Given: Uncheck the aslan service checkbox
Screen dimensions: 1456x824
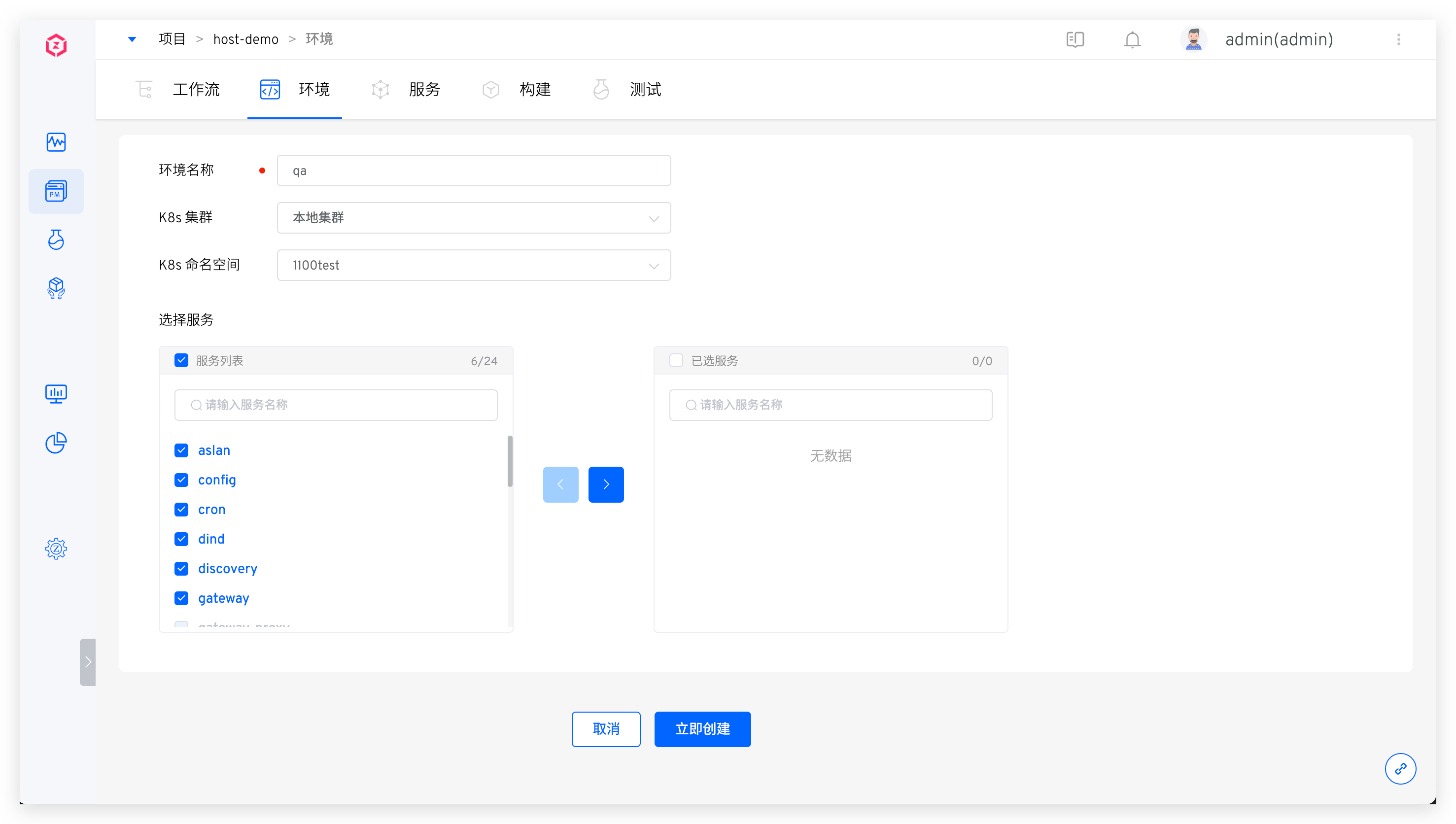Looking at the screenshot, I should [181, 450].
